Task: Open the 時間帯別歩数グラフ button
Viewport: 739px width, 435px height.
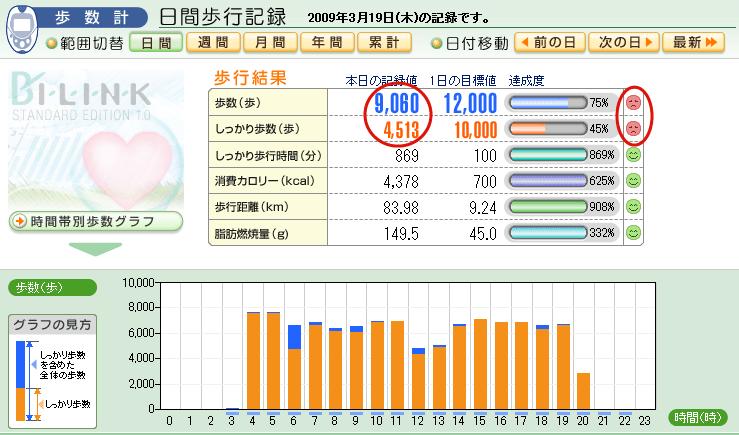Action: [96, 222]
